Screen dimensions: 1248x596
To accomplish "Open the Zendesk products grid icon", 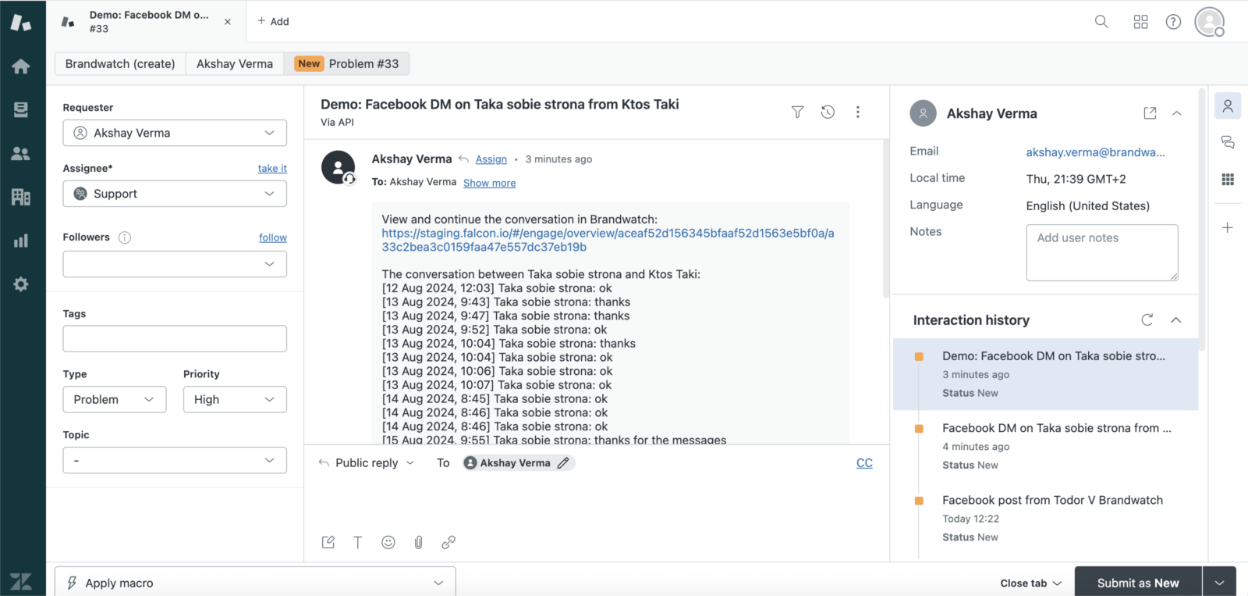I will point(1141,21).
